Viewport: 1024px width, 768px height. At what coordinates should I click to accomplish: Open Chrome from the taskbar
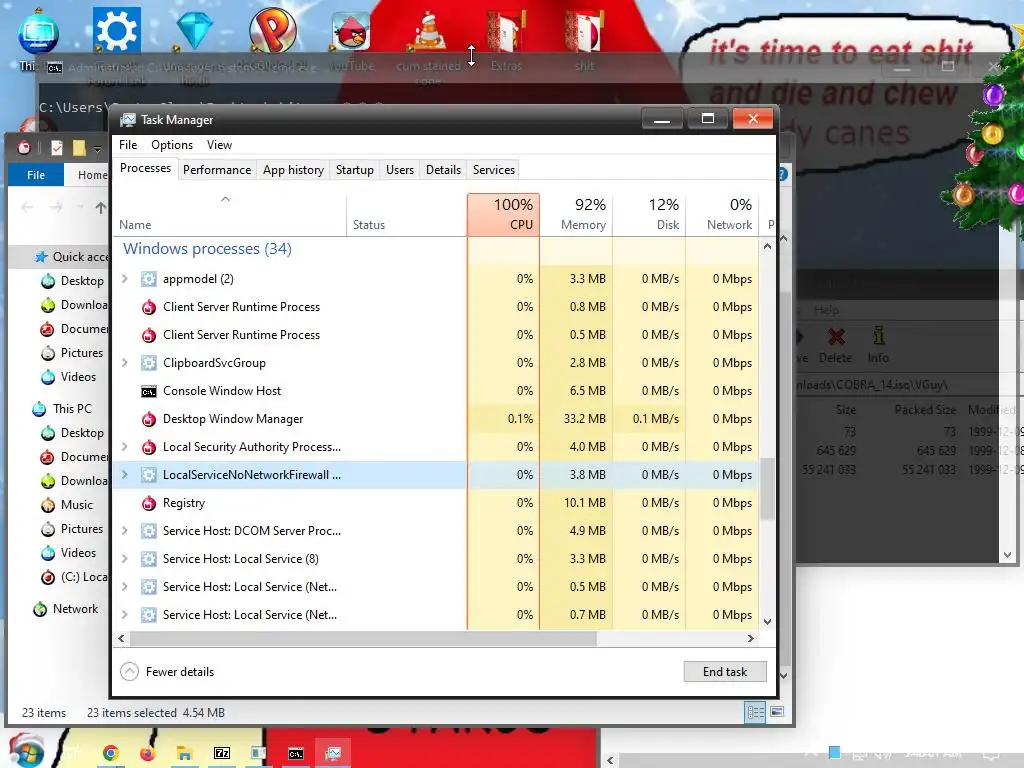[x=110, y=754]
